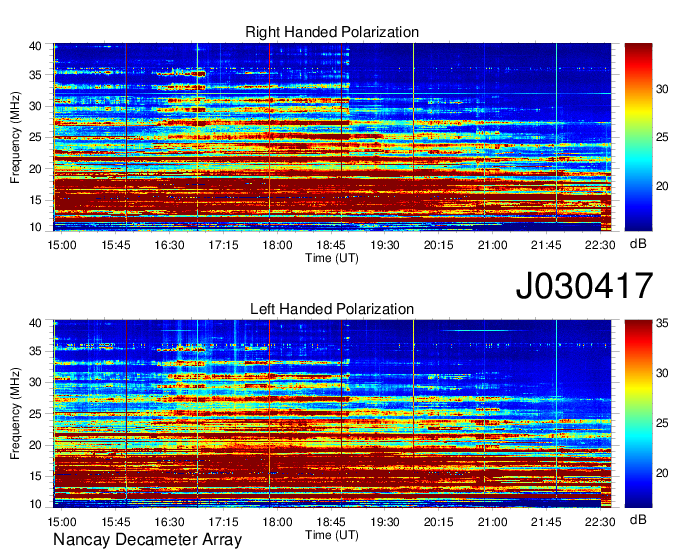Click the Time (UT) label under the top plot
The height and width of the screenshot is (552, 680).
click(x=332, y=258)
